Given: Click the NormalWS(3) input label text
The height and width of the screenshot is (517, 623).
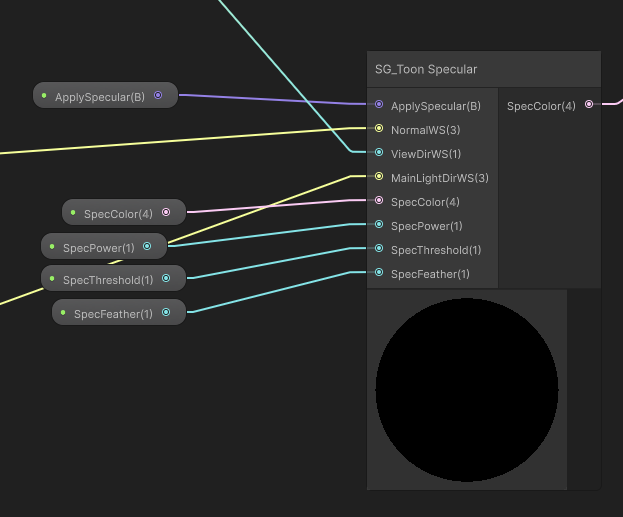Looking at the screenshot, I should click(x=426, y=130).
